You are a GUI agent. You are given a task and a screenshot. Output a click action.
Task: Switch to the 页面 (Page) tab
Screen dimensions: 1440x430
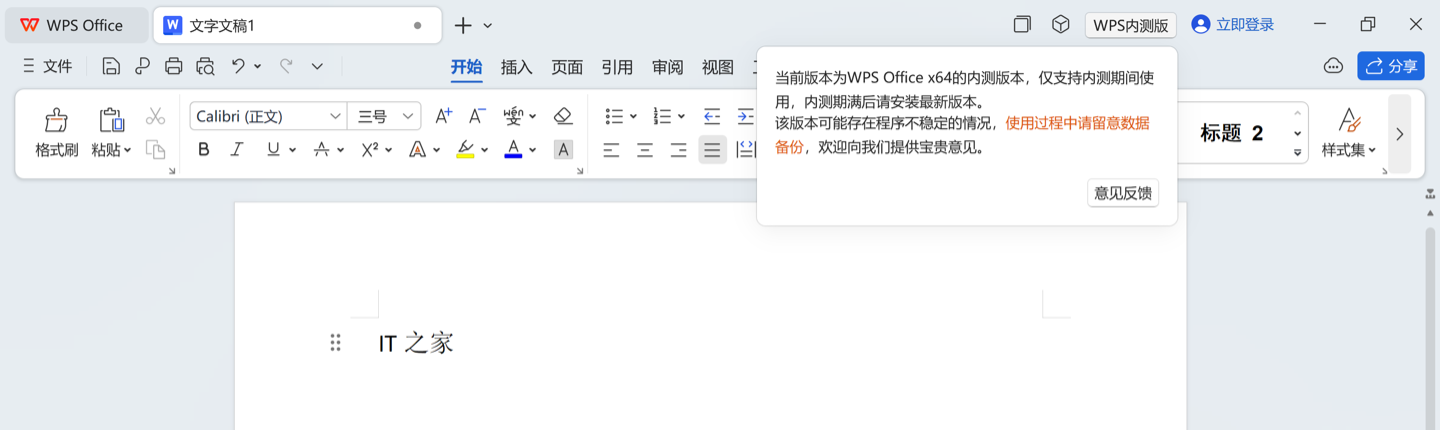point(567,67)
